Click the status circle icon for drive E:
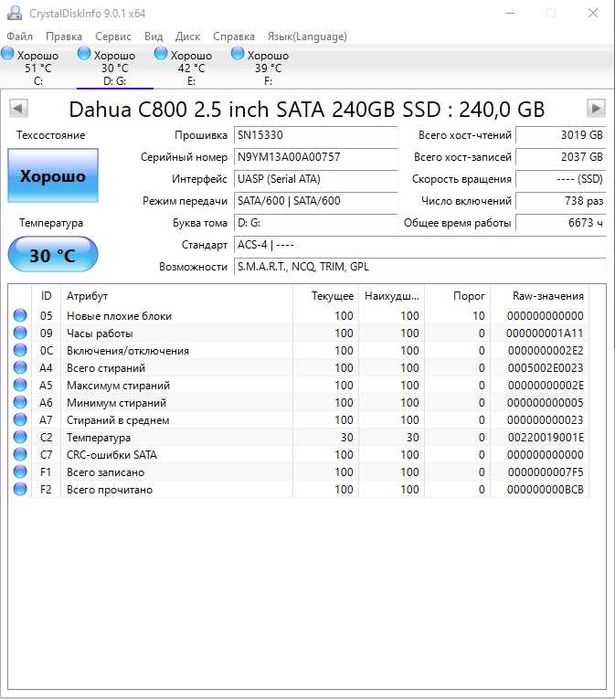Screen dimensions: 615x699 click(x=161, y=54)
